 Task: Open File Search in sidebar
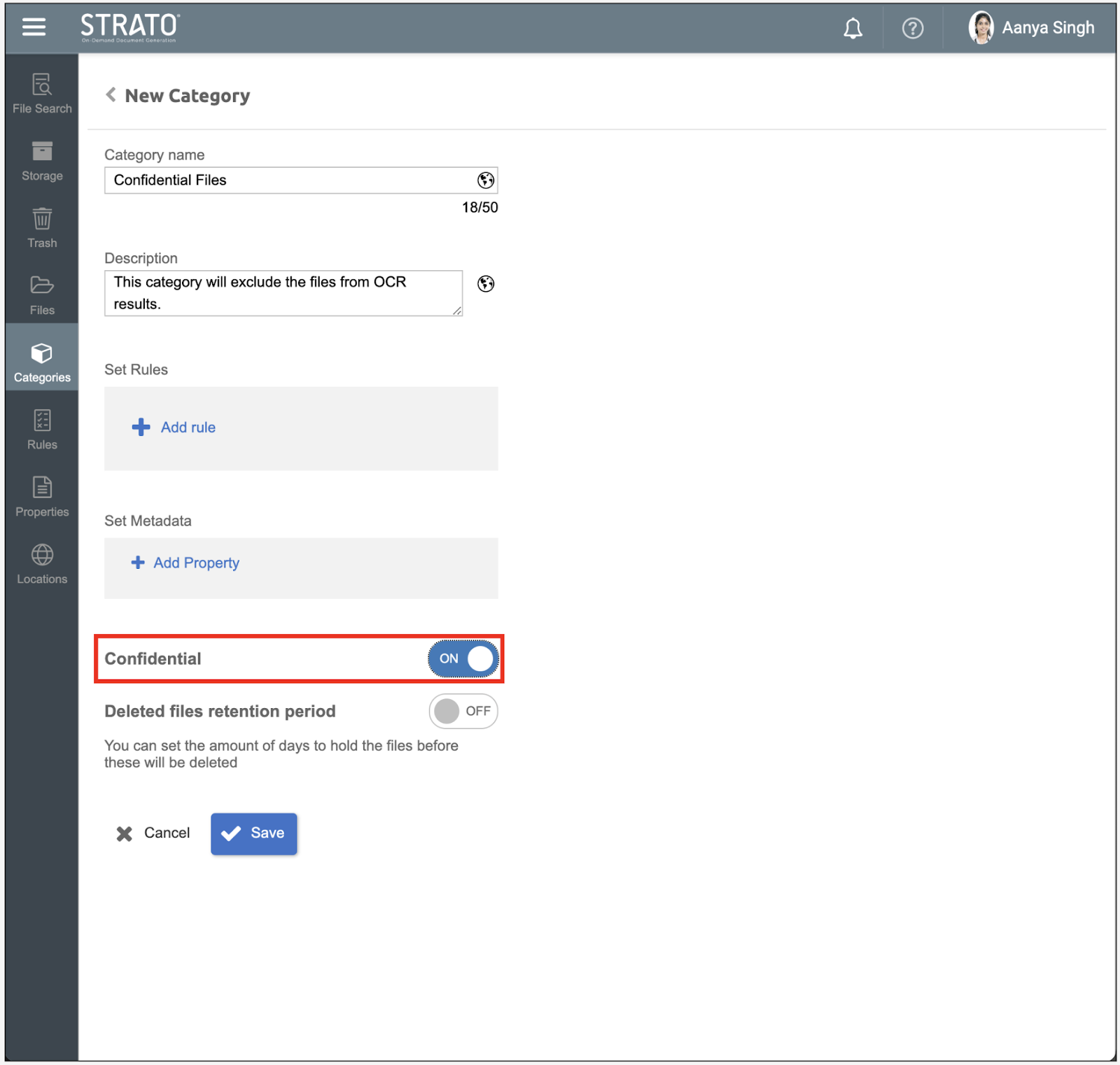click(42, 94)
